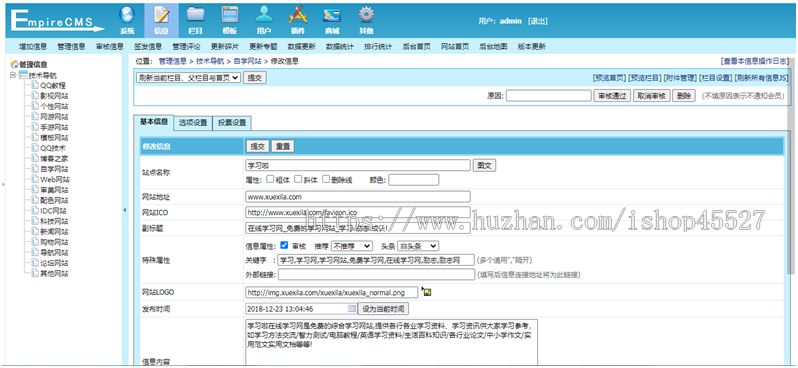Open the 审核信息 menu item
Image resolution: width=798 pixels, height=368 pixels.
coord(109,46)
